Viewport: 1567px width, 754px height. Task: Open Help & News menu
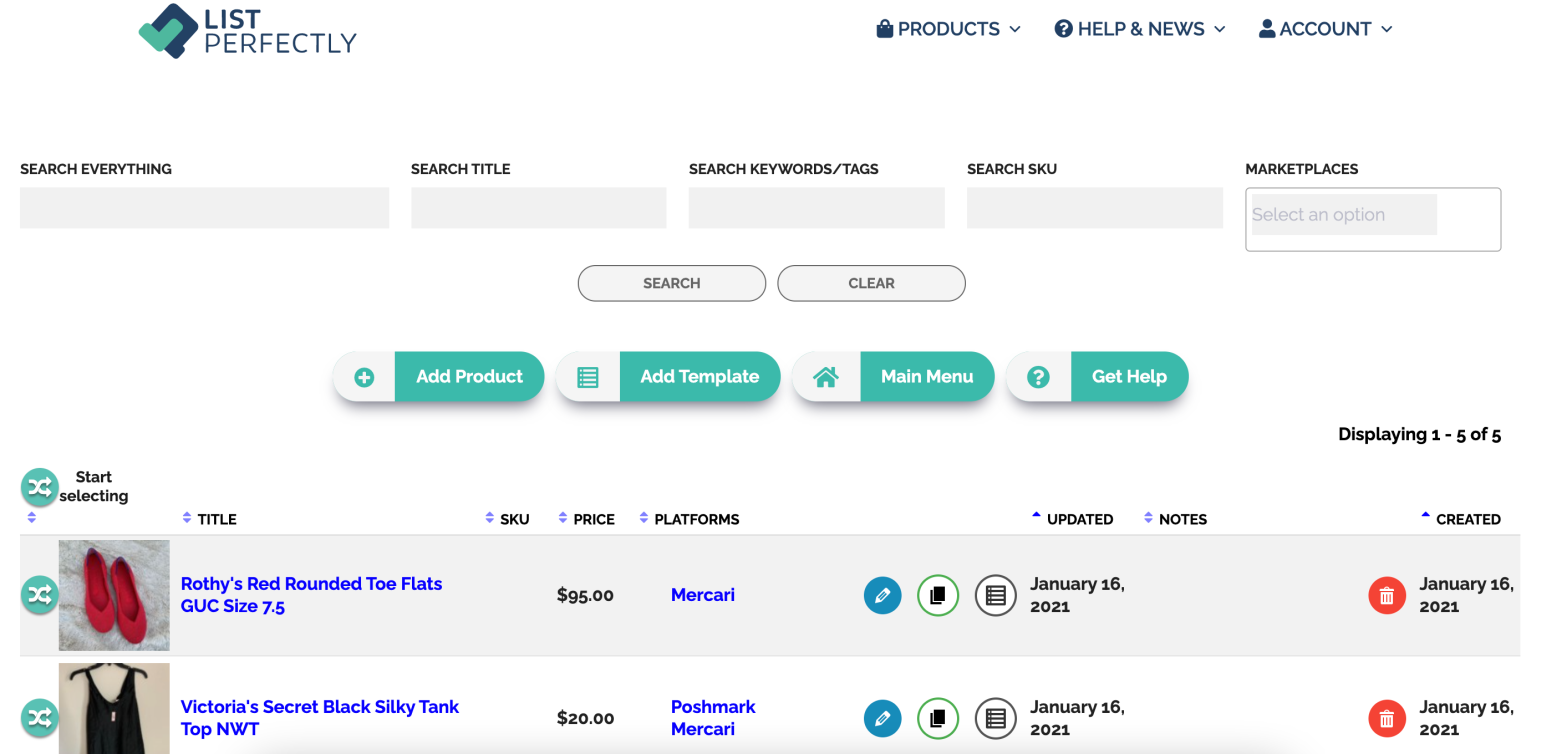pyautogui.click(x=1140, y=29)
